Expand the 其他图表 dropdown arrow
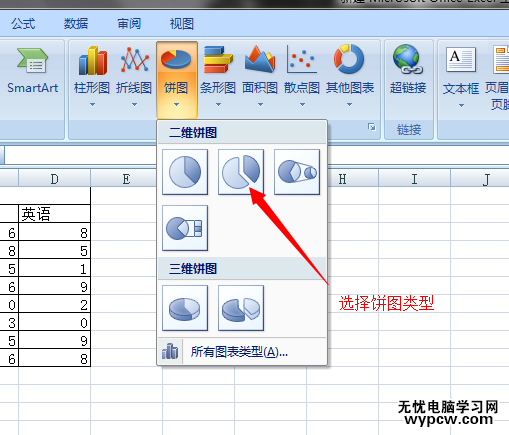 pos(349,105)
